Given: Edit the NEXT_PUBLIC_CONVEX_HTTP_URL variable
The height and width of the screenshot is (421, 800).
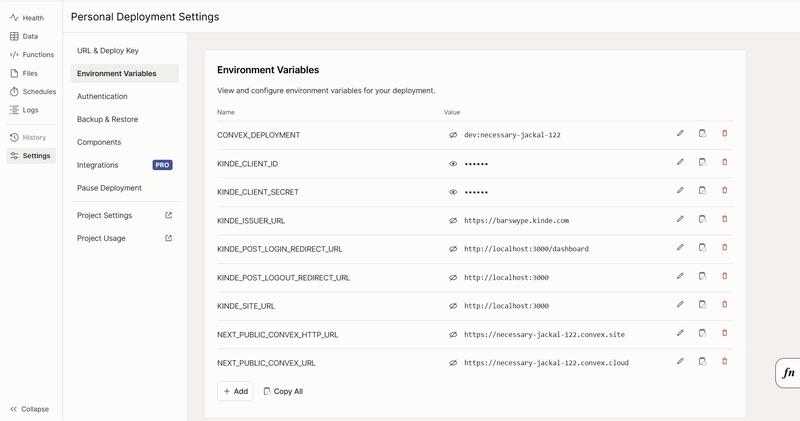Looking at the screenshot, I should [680, 333].
